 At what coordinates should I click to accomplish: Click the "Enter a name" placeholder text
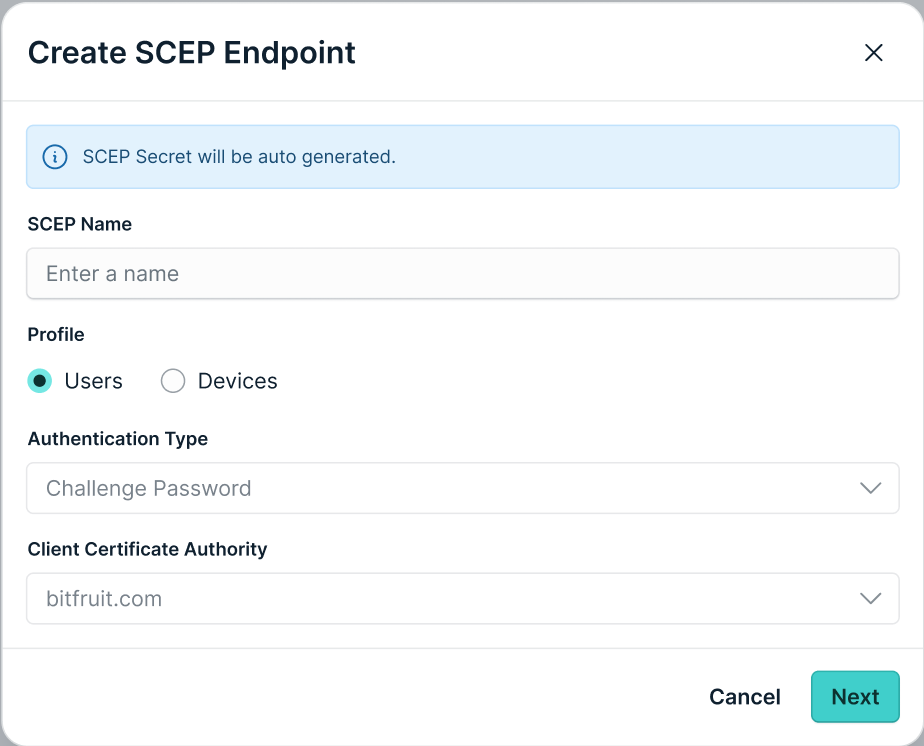pyautogui.click(x=113, y=273)
